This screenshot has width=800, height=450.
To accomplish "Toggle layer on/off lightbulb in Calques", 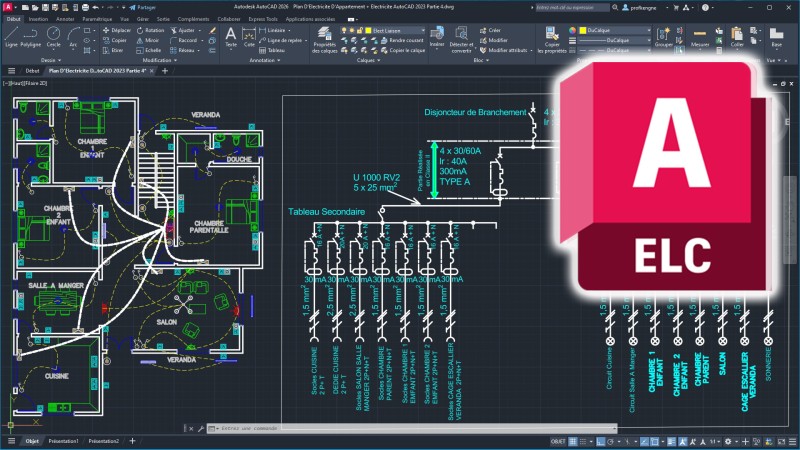I will (344, 31).
